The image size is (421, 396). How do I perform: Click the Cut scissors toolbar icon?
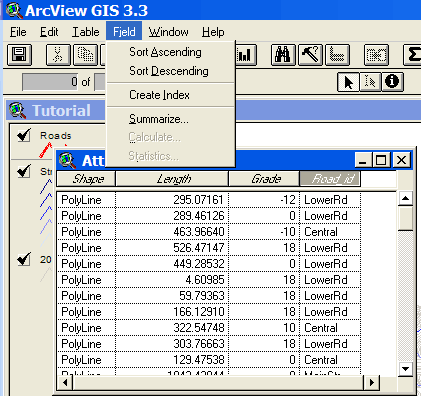coord(58,55)
